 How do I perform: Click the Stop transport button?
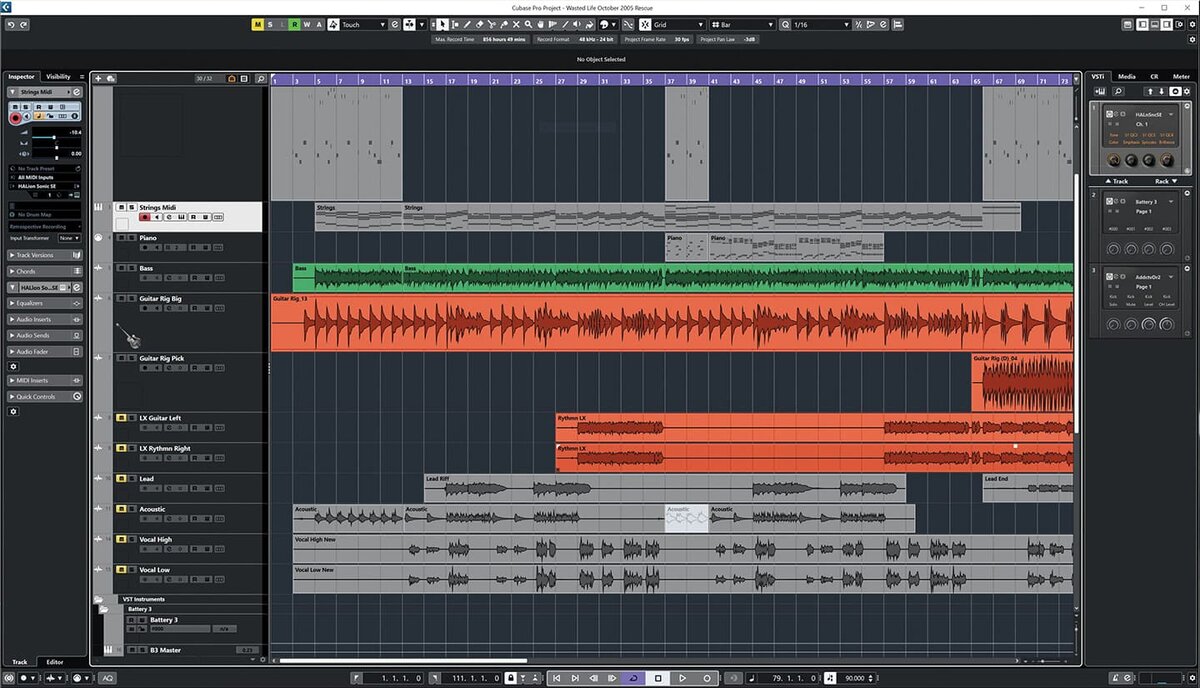click(658, 678)
